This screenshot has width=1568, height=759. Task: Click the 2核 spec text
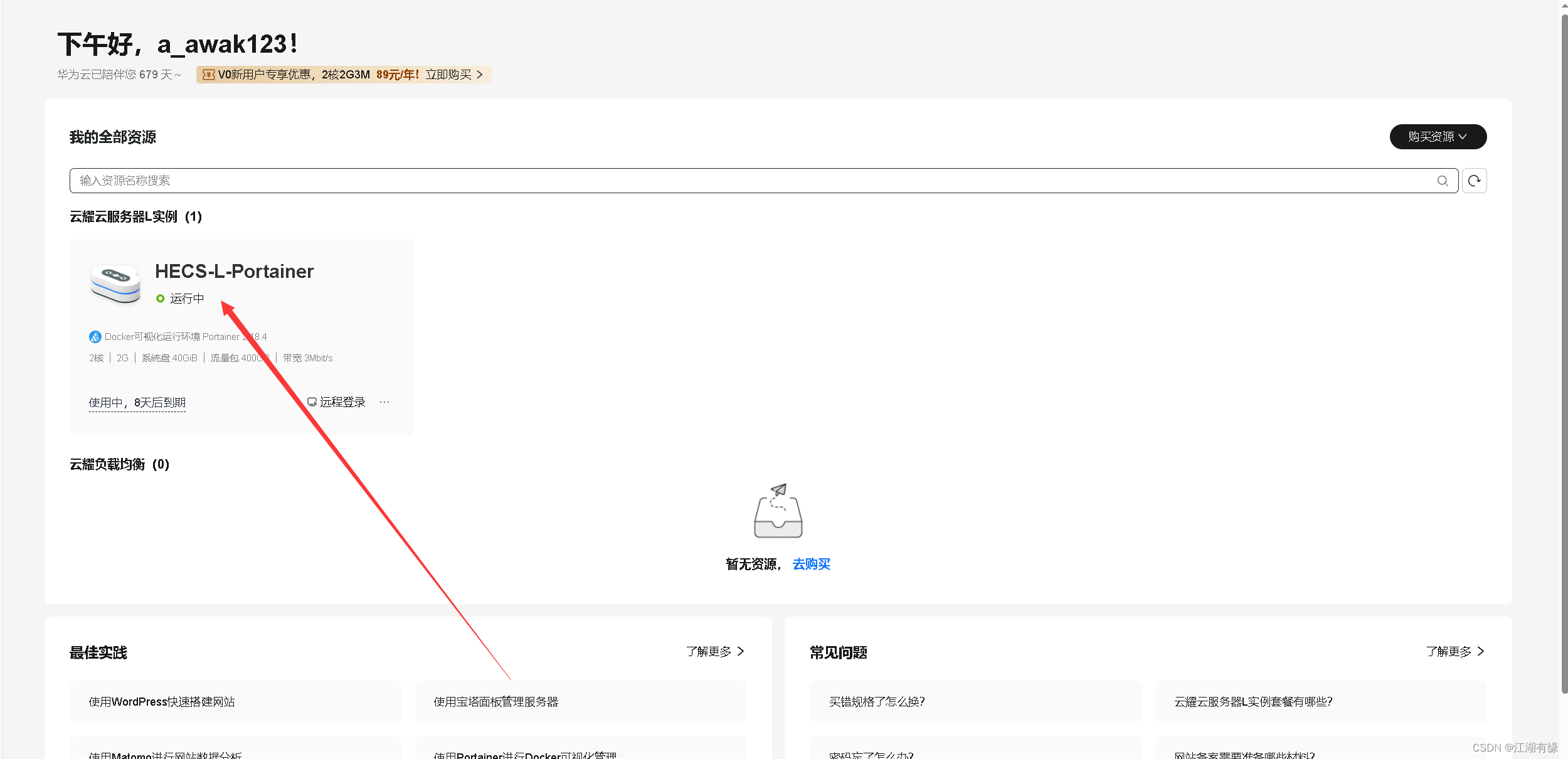pos(96,358)
